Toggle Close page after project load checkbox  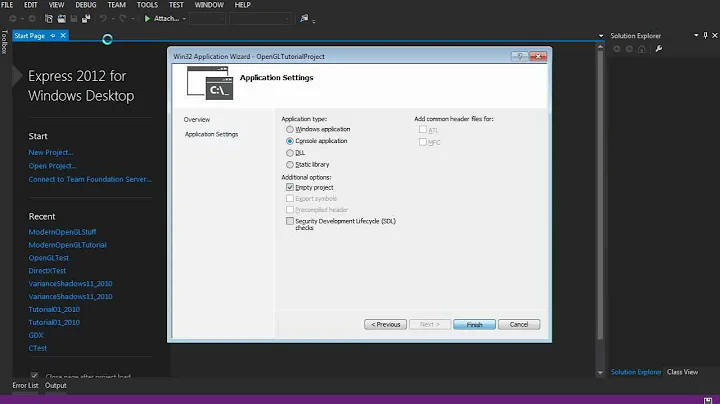34,376
